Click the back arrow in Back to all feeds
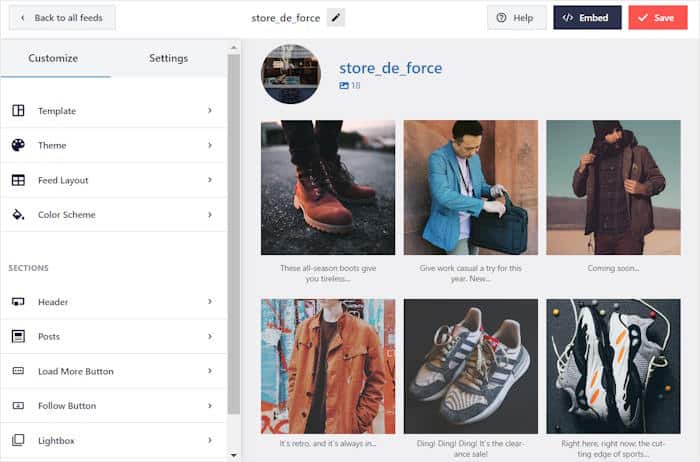 coord(22,18)
